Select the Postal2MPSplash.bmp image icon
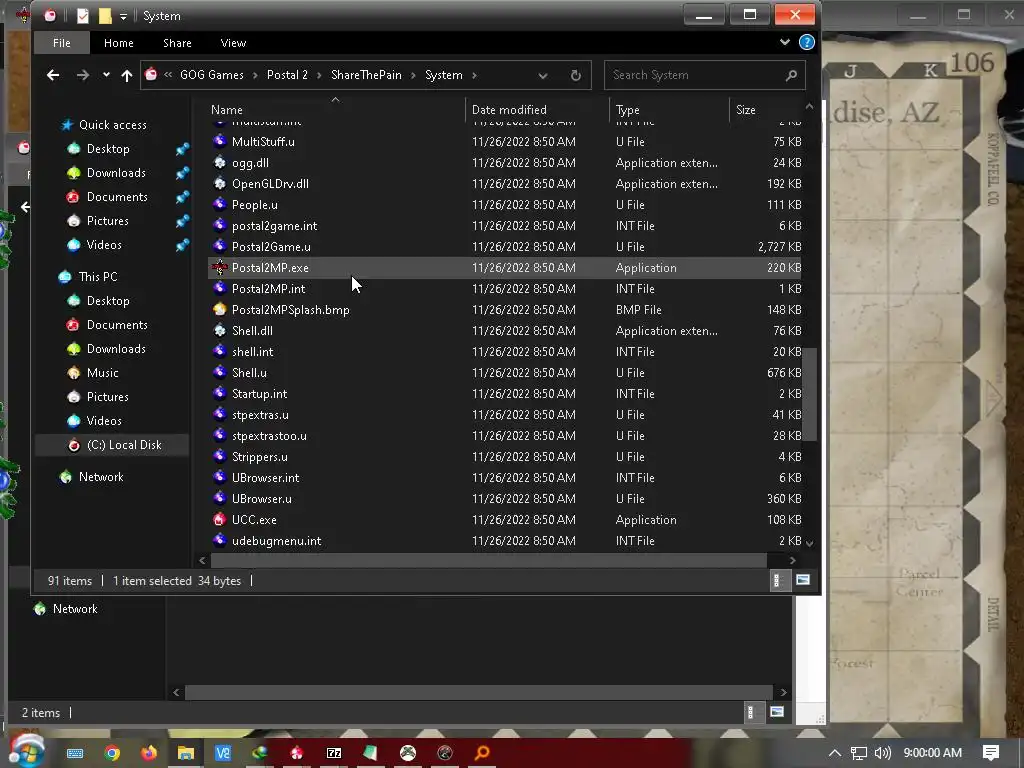This screenshot has height=768, width=1024. 220,309
